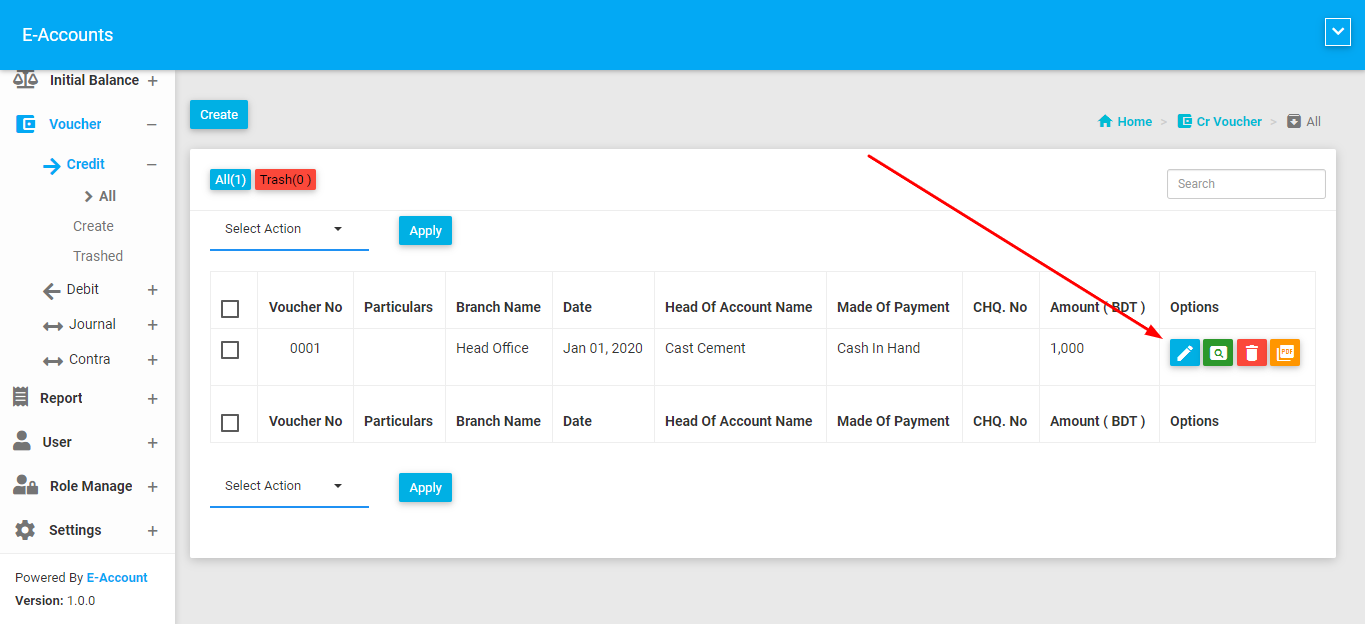This screenshot has width=1365, height=624.
Task: Open the Trashed item under Credit
Action: (98, 256)
